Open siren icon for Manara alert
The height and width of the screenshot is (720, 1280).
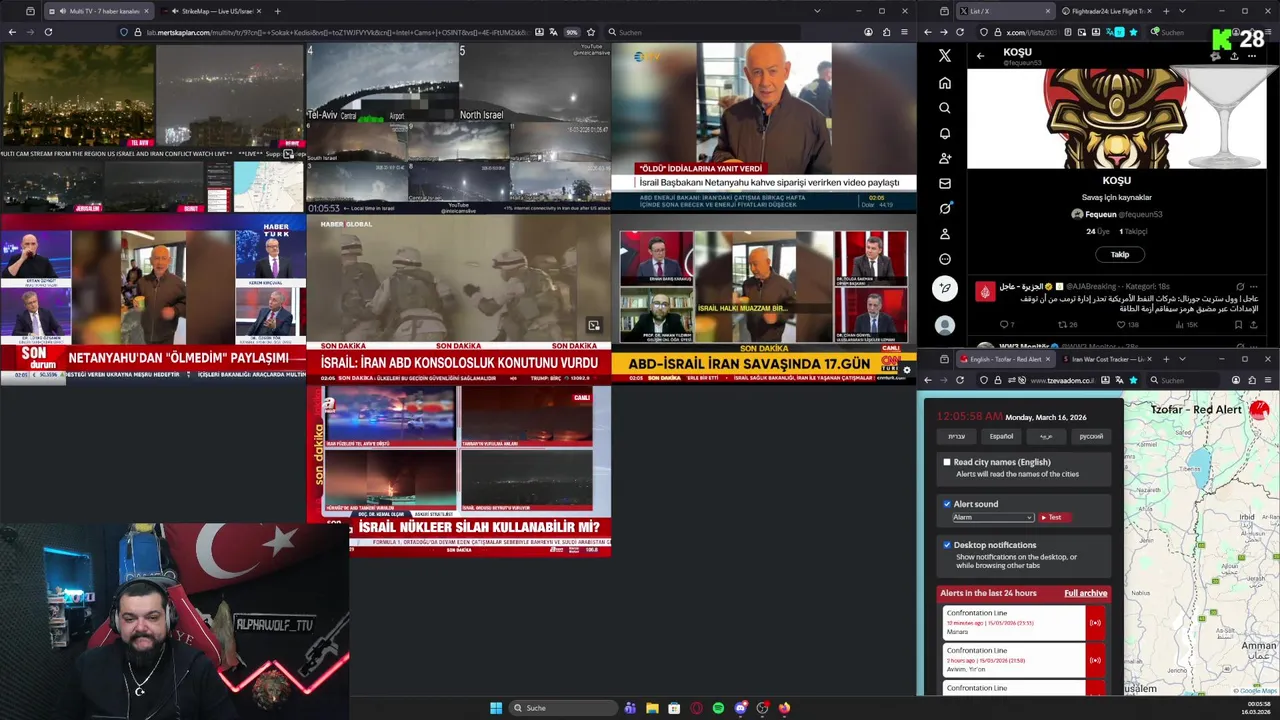[1095, 622]
